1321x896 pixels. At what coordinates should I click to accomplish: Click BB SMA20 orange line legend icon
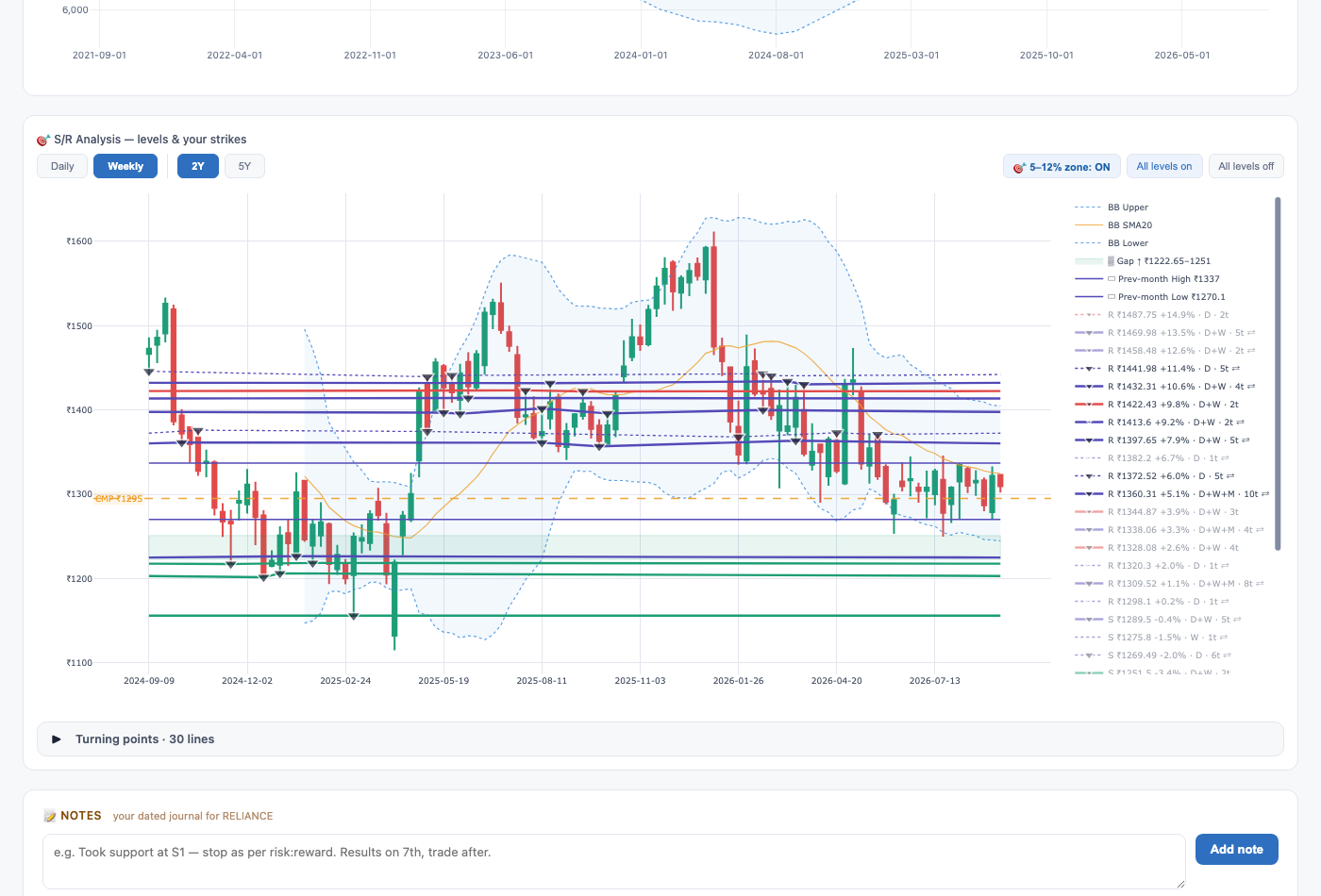pos(1088,225)
